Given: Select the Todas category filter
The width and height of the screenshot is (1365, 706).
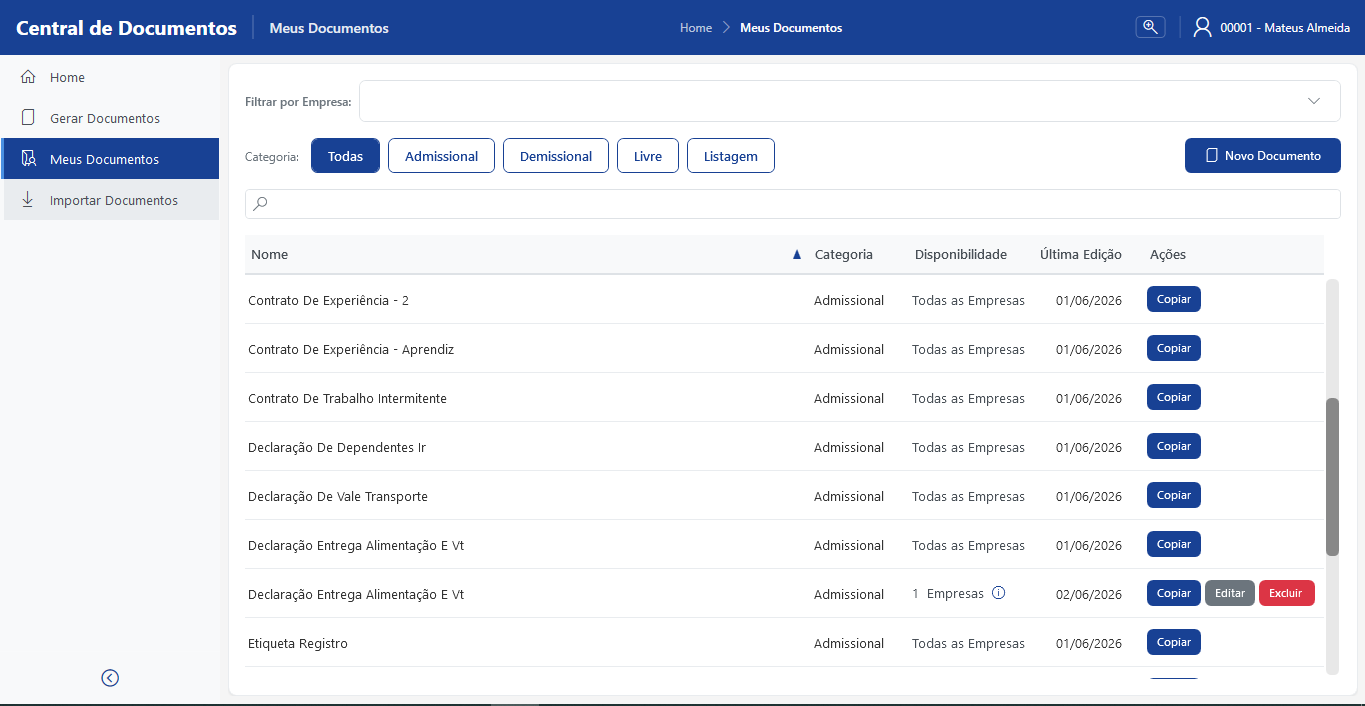Looking at the screenshot, I should [345, 156].
